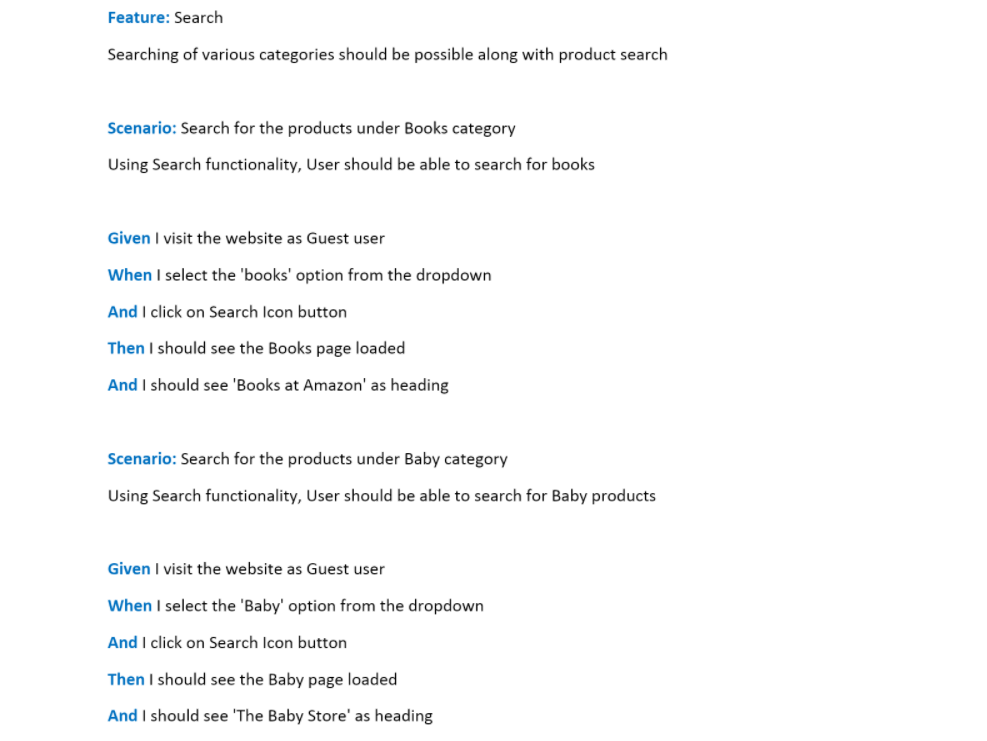
Task: Click the word "Search" beside the Feature keyword
Action: coord(198,18)
